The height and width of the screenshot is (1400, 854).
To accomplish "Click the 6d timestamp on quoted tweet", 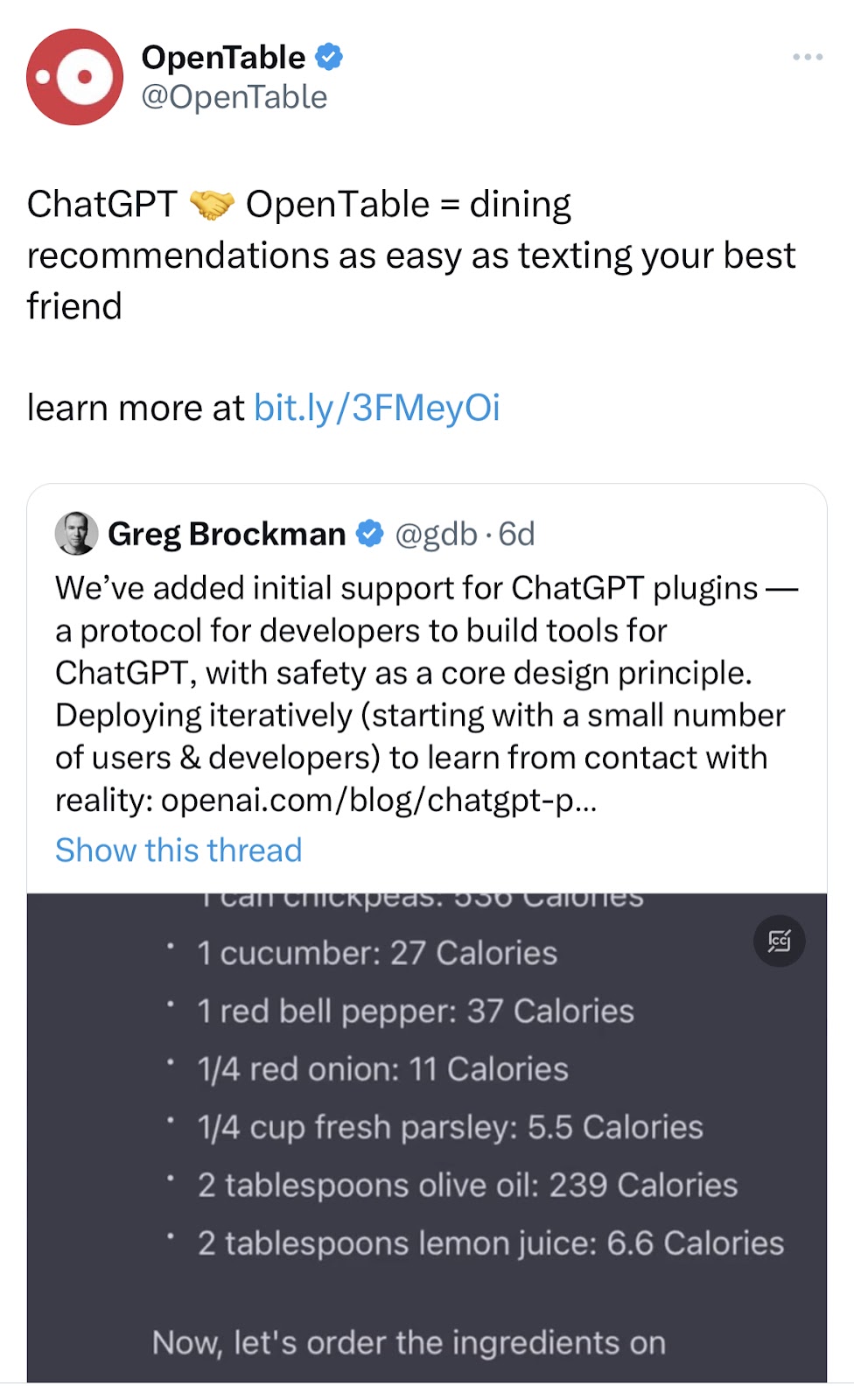I will click(516, 534).
